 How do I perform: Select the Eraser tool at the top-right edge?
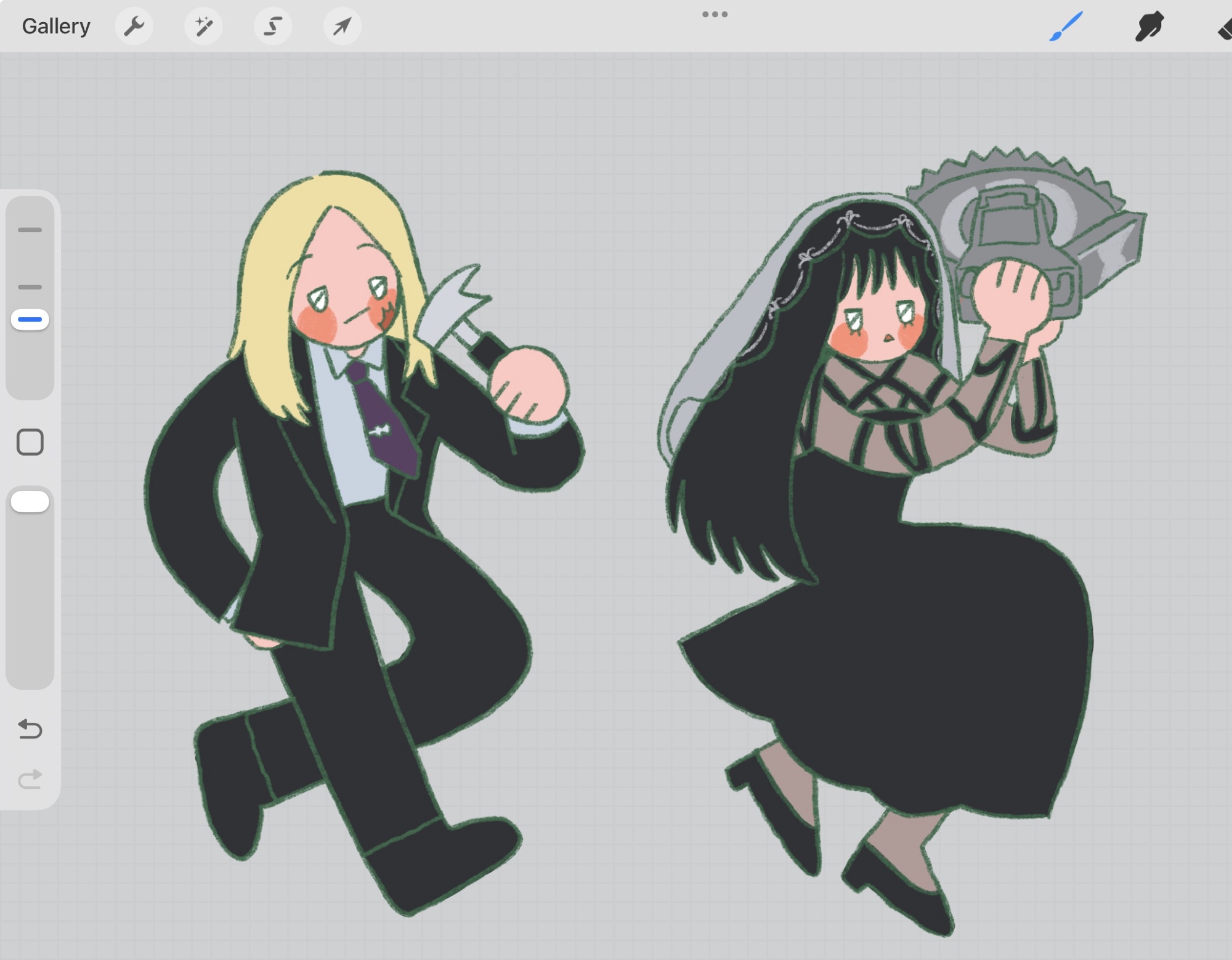click(1225, 29)
